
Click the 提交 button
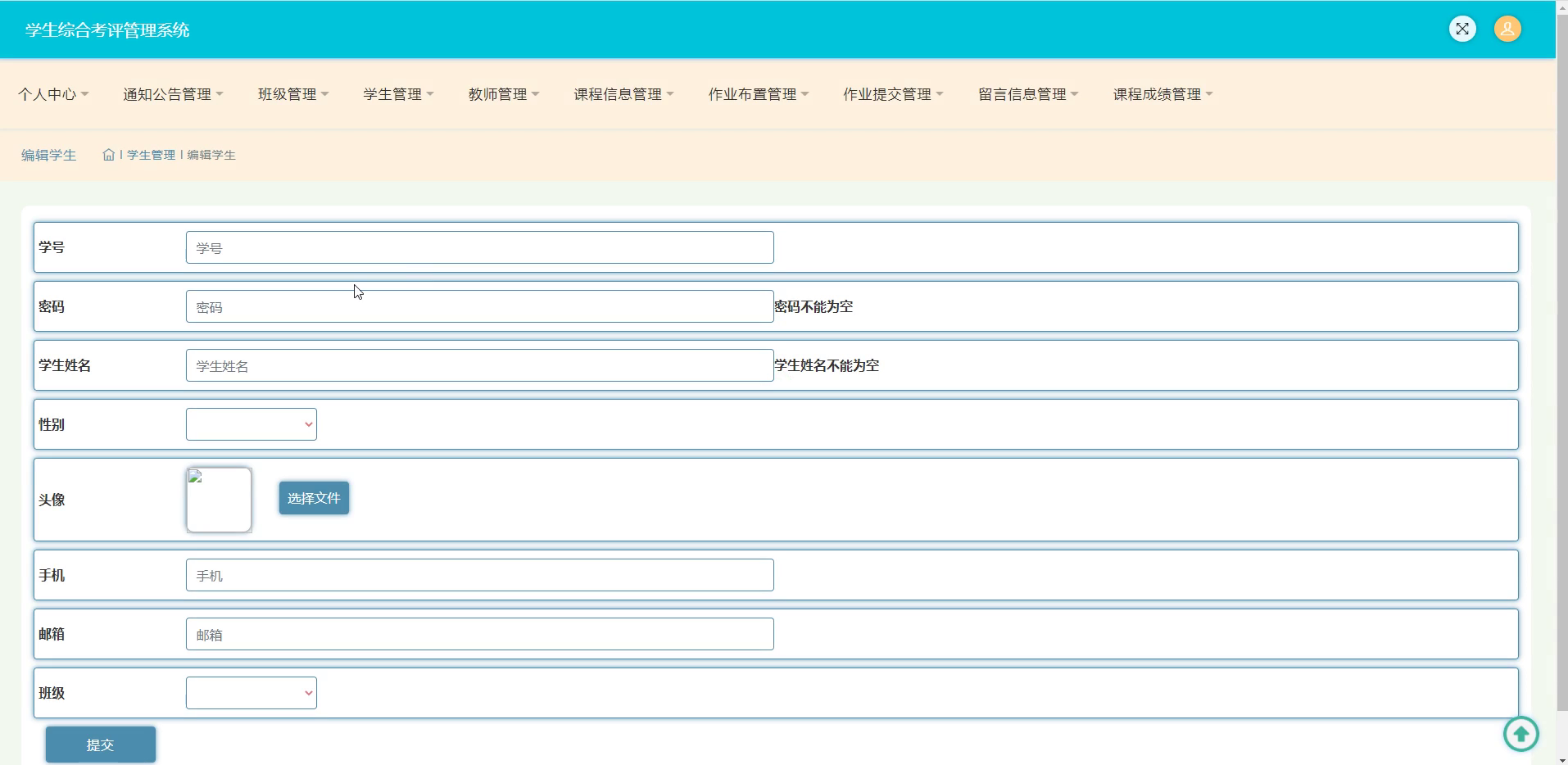pyautogui.click(x=101, y=745)
